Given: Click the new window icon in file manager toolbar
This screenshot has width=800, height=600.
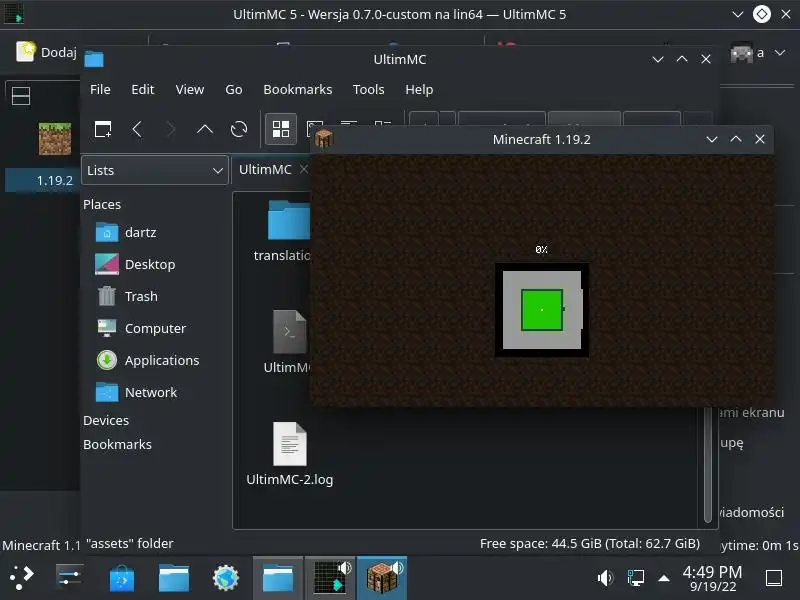Looking at the screenshot, I should click(103, 129).
